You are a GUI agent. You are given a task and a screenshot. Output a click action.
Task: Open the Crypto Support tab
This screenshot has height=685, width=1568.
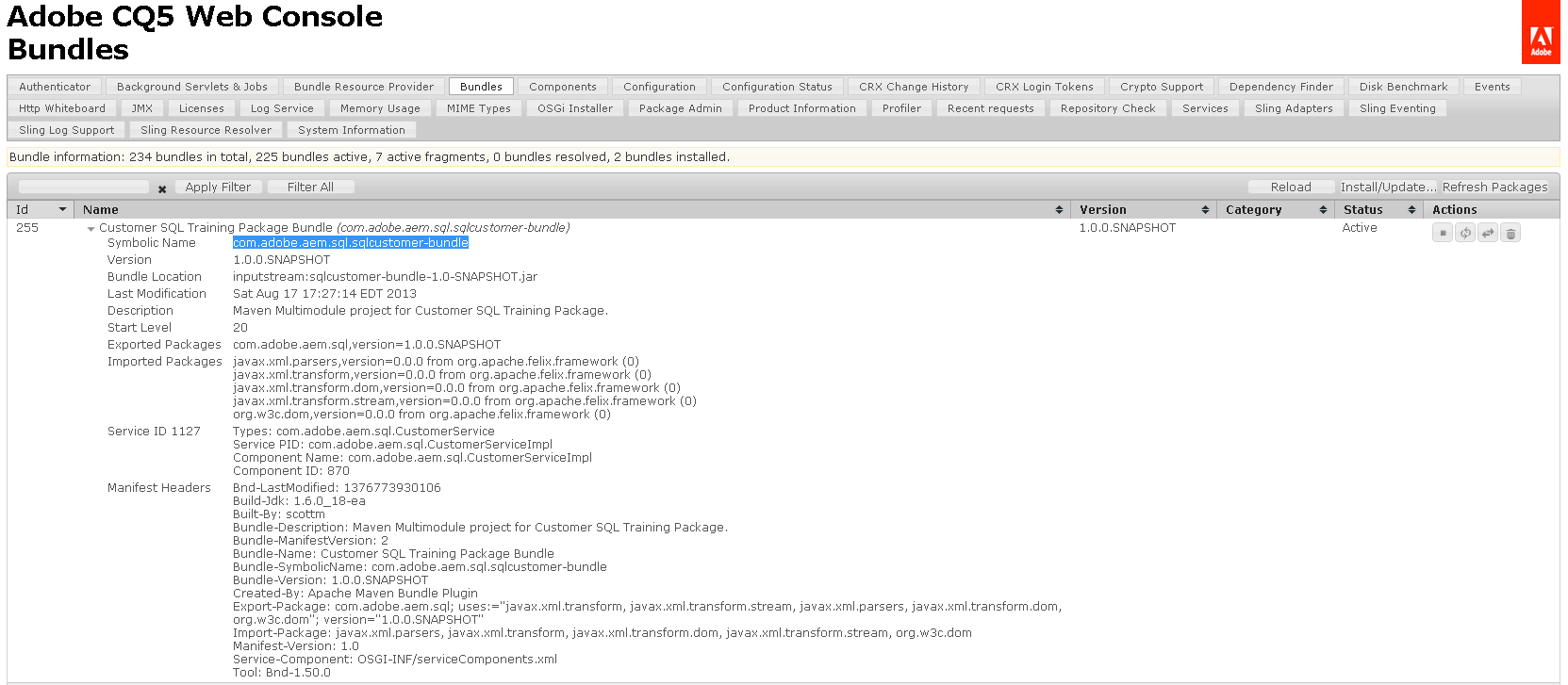click(x=1162, y=87)
